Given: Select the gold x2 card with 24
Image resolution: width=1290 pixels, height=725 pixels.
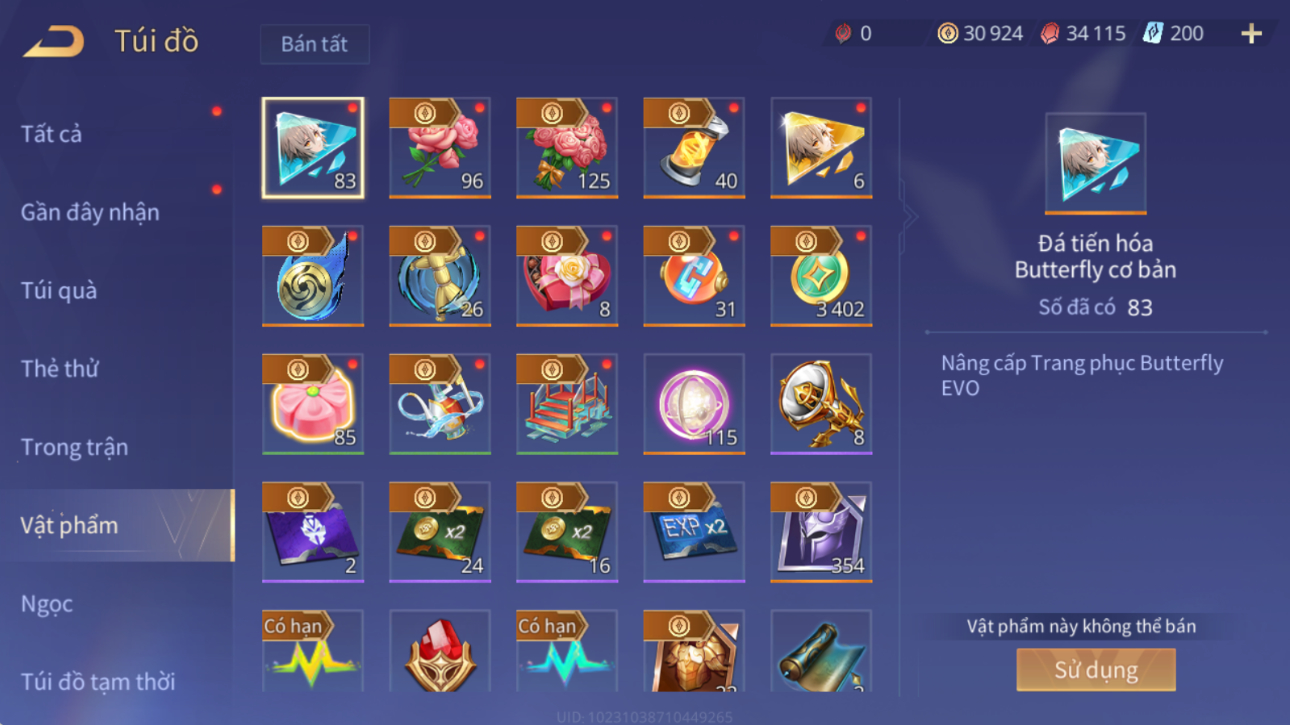Looking at the screenshot, I should pyautogui.click(x=440, y=532).
